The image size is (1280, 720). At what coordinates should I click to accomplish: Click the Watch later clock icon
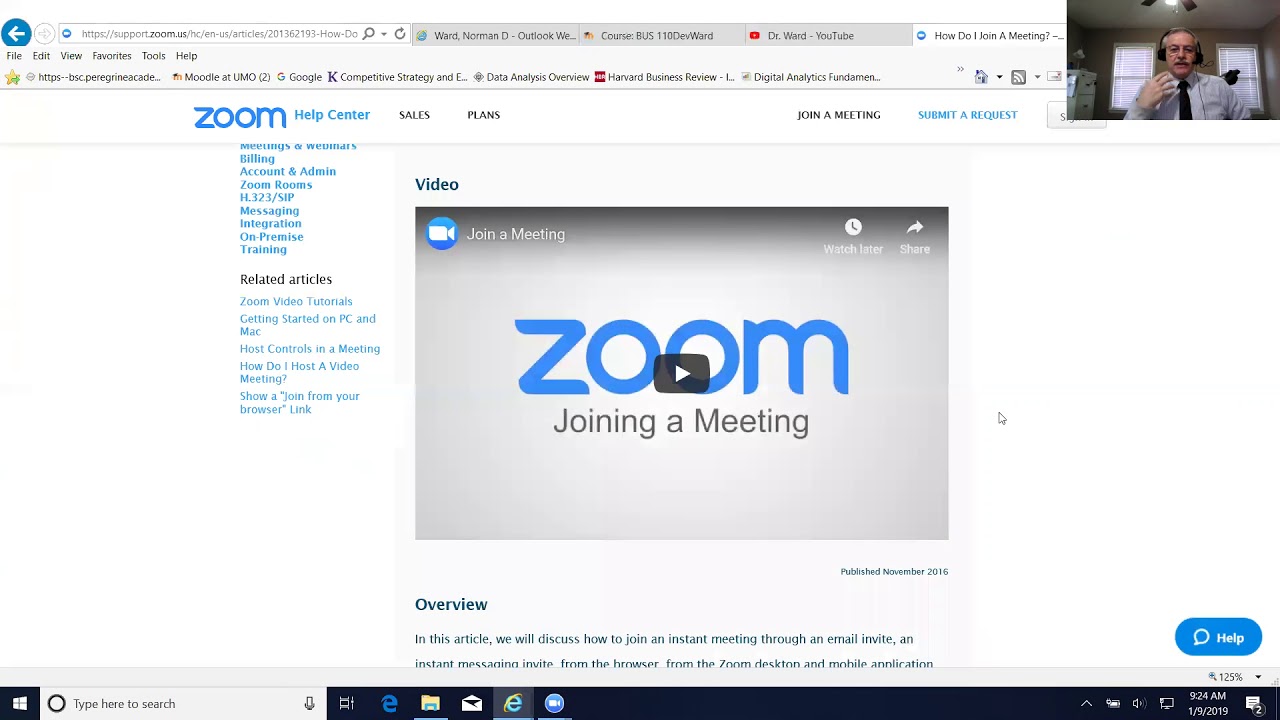853,228
